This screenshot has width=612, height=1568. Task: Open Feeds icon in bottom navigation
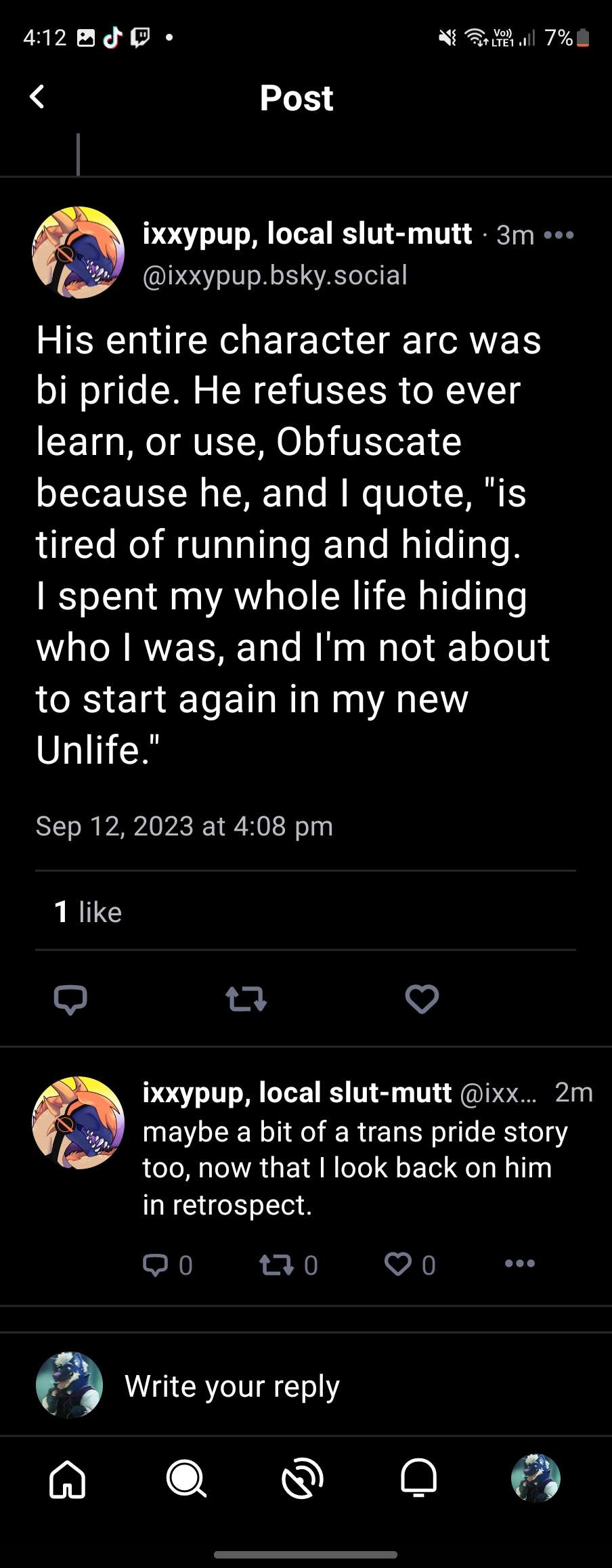[303, 1479]
